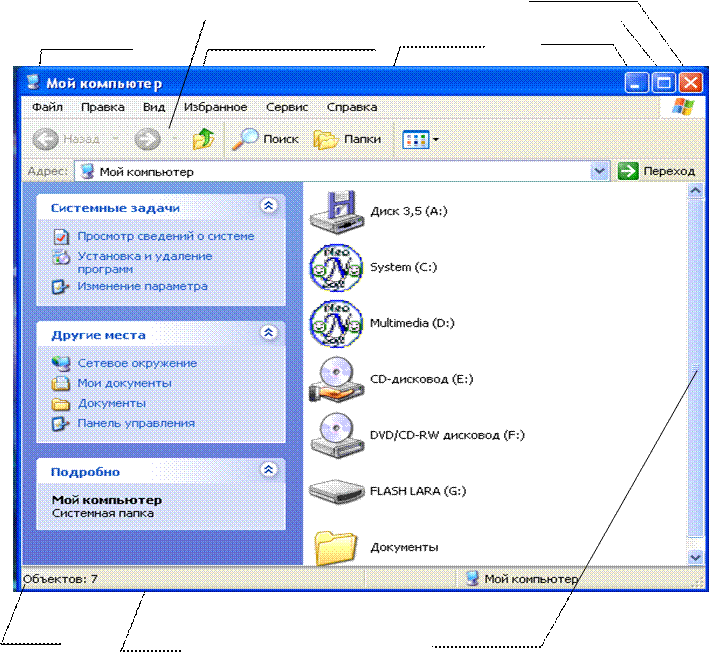Select the Multimedia (D:) drive icon
The height and width of the screenshot is (652, 709).
coord(336,324)
